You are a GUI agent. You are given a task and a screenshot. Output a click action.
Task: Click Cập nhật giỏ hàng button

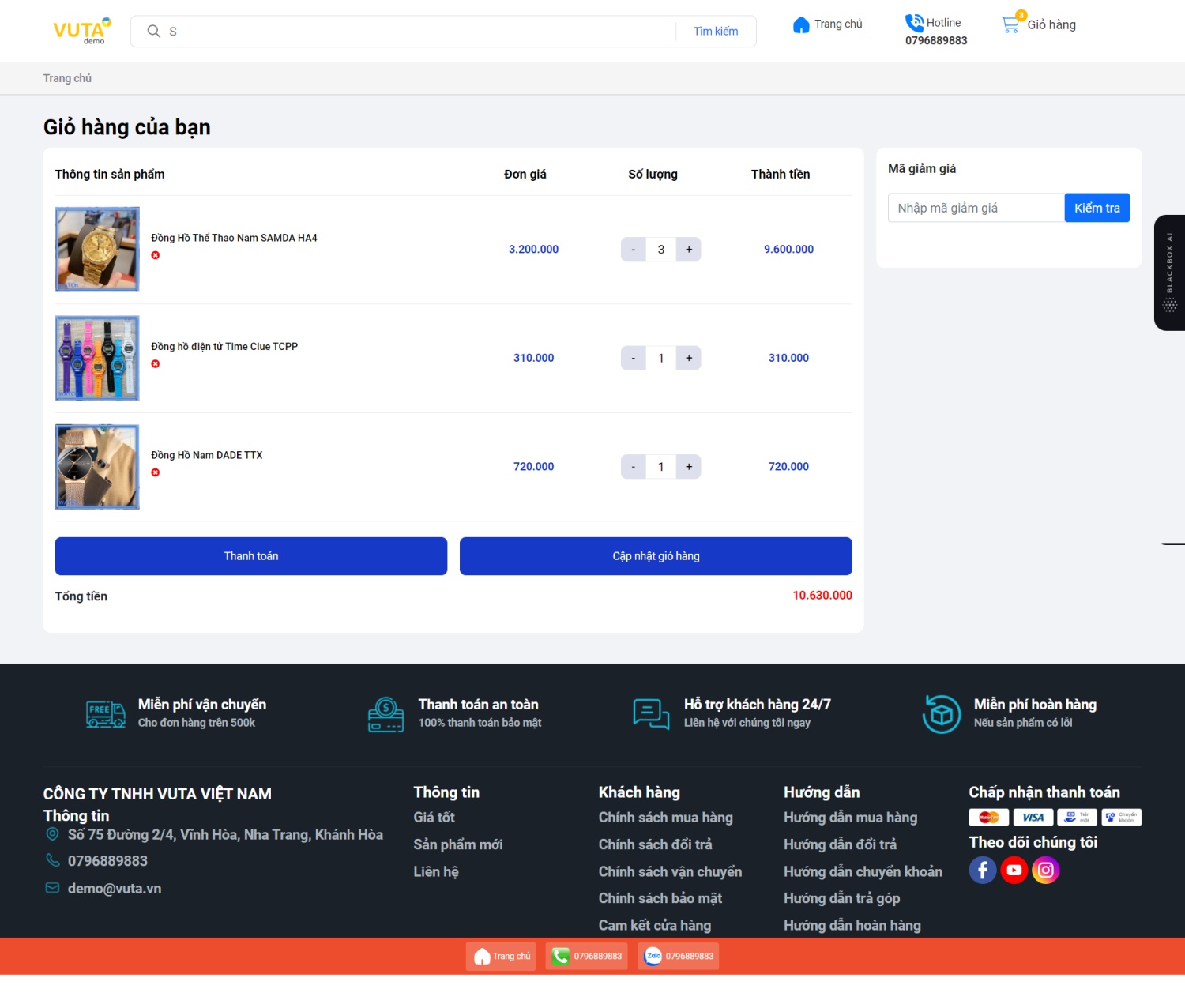[656, 556]
